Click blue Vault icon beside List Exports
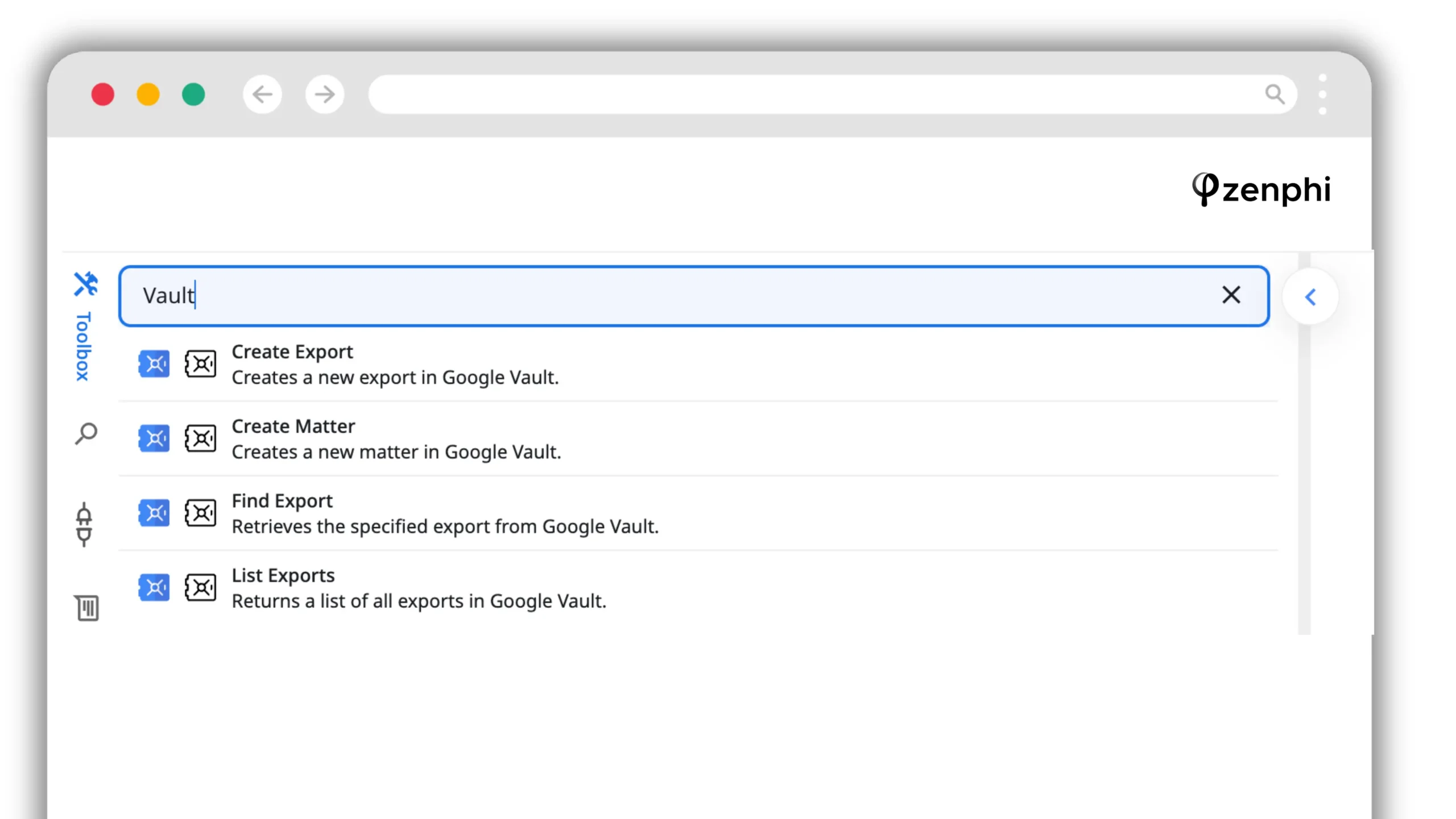 coord(154,588)
